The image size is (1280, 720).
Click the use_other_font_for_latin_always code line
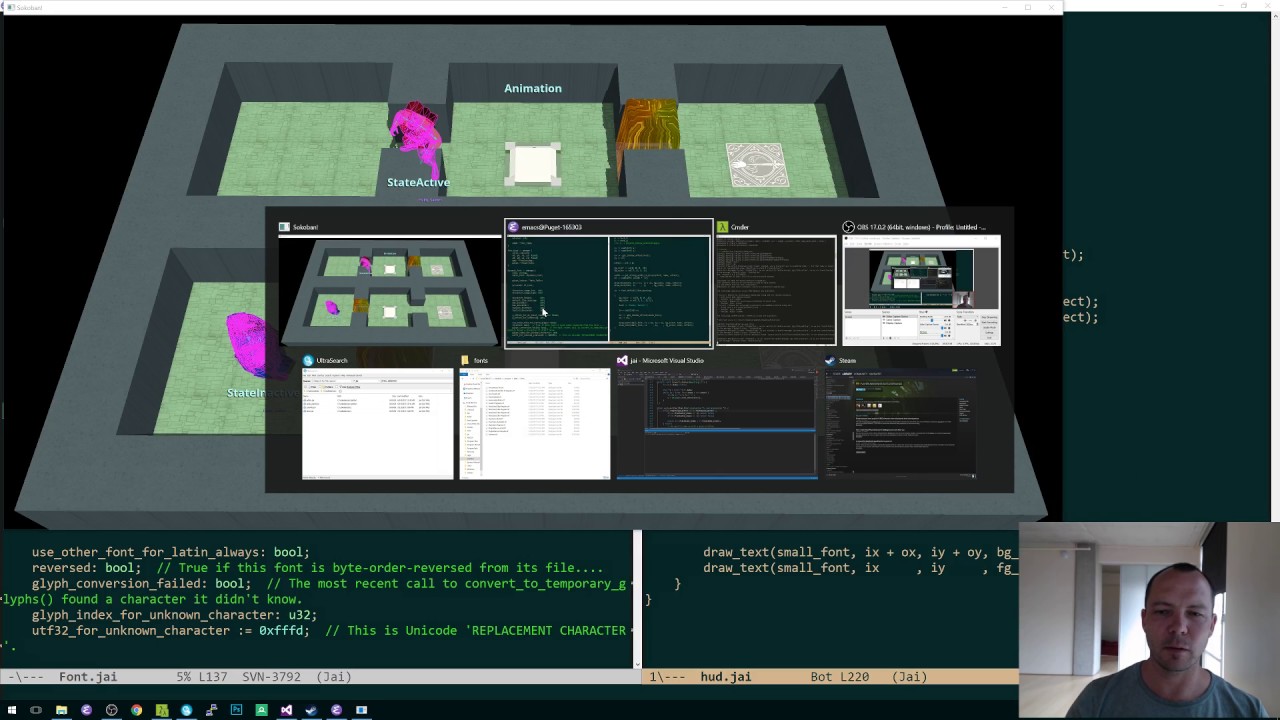pyautogui.click(x=171, y=552)
